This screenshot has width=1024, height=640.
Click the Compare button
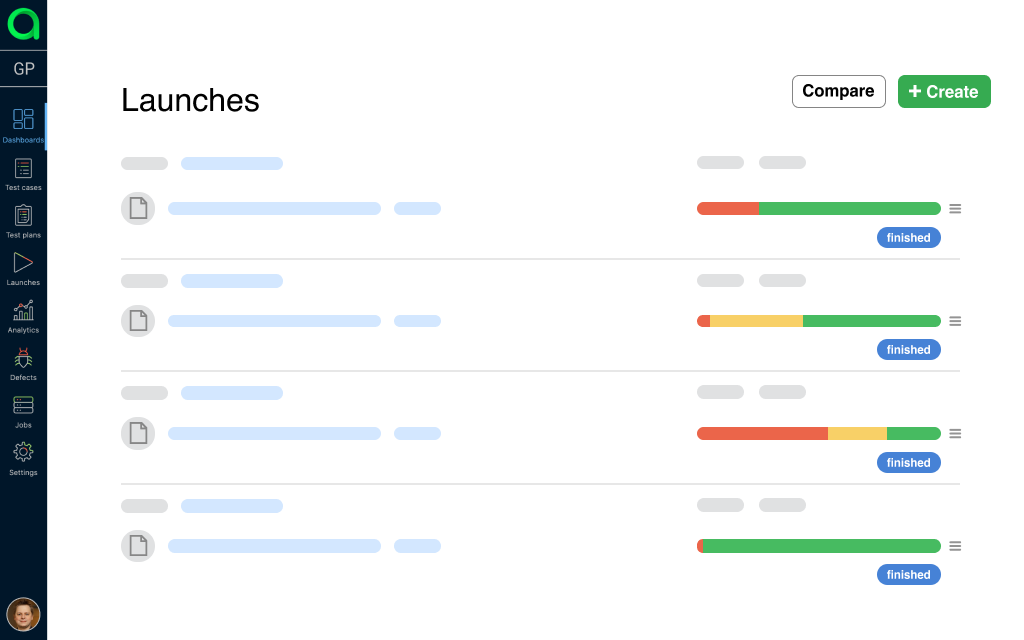point(838,91)
